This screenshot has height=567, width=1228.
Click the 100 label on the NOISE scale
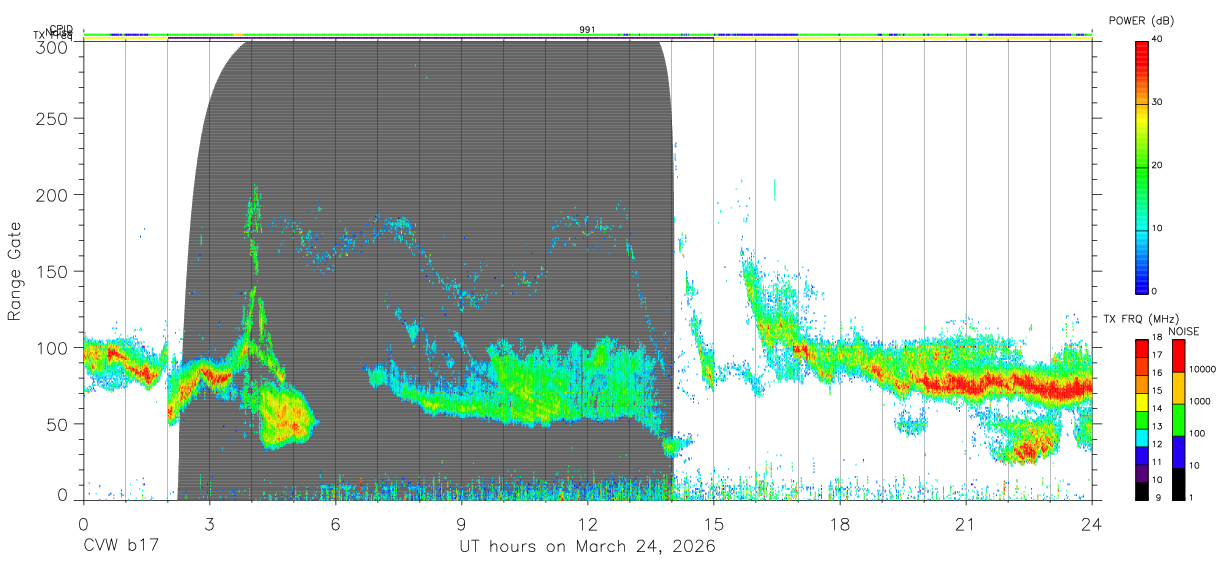click(1197, 433)
